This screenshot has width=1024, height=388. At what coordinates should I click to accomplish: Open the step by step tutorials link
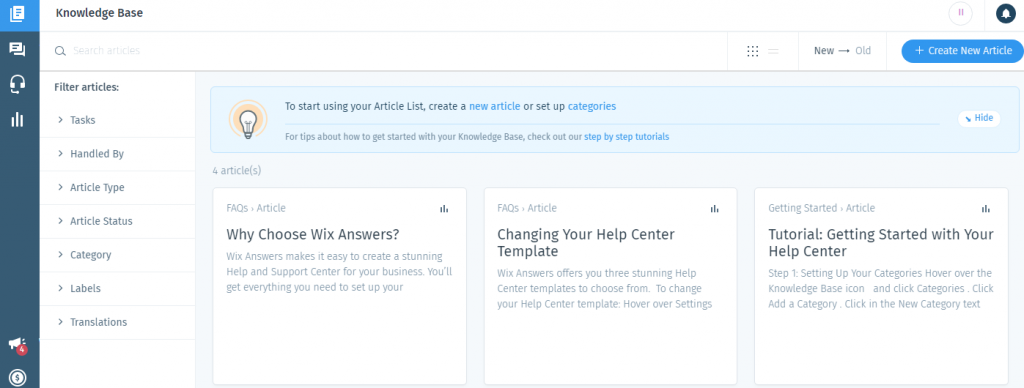coord(626,137)
